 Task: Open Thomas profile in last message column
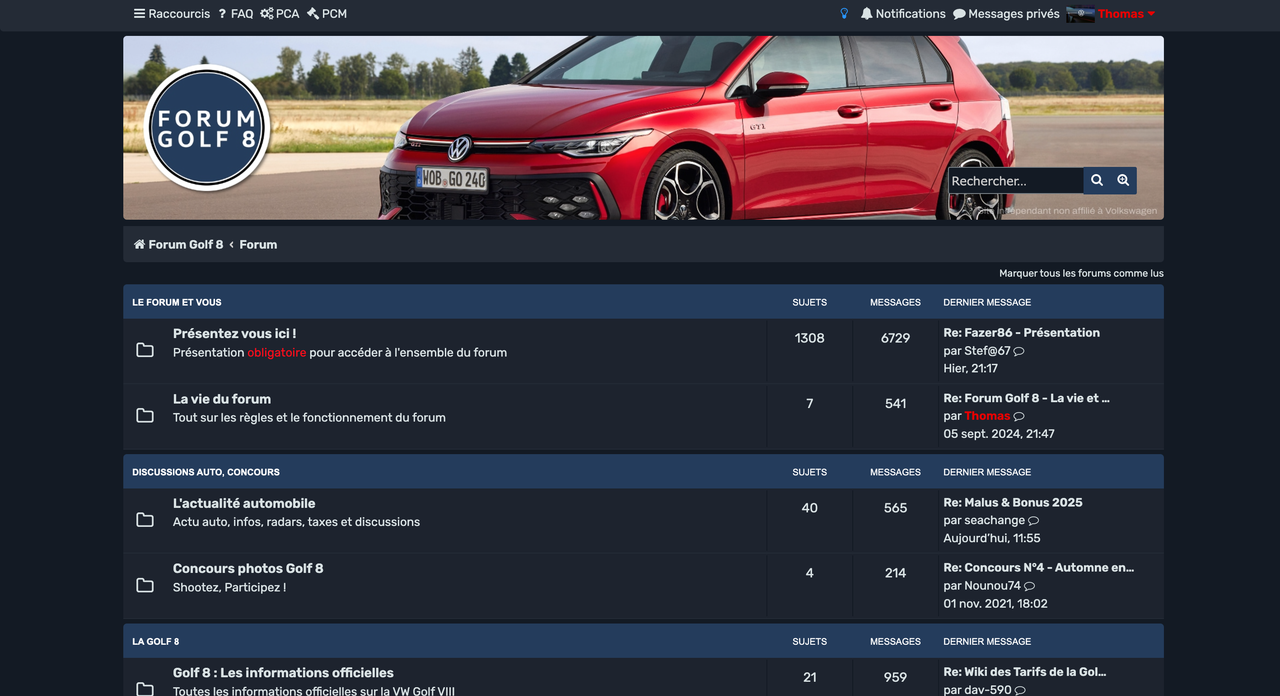coord(987,416)
